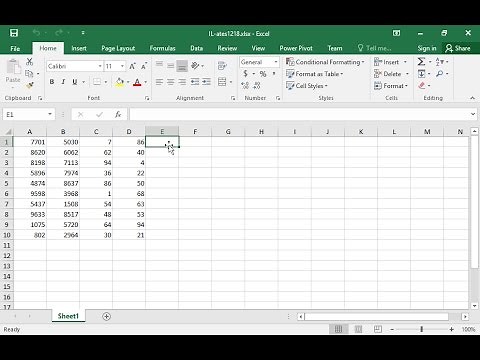Viewport: 480px width, 360px height.
Task: Click the Wrap Text icon
Action: (x=222, y=65)
